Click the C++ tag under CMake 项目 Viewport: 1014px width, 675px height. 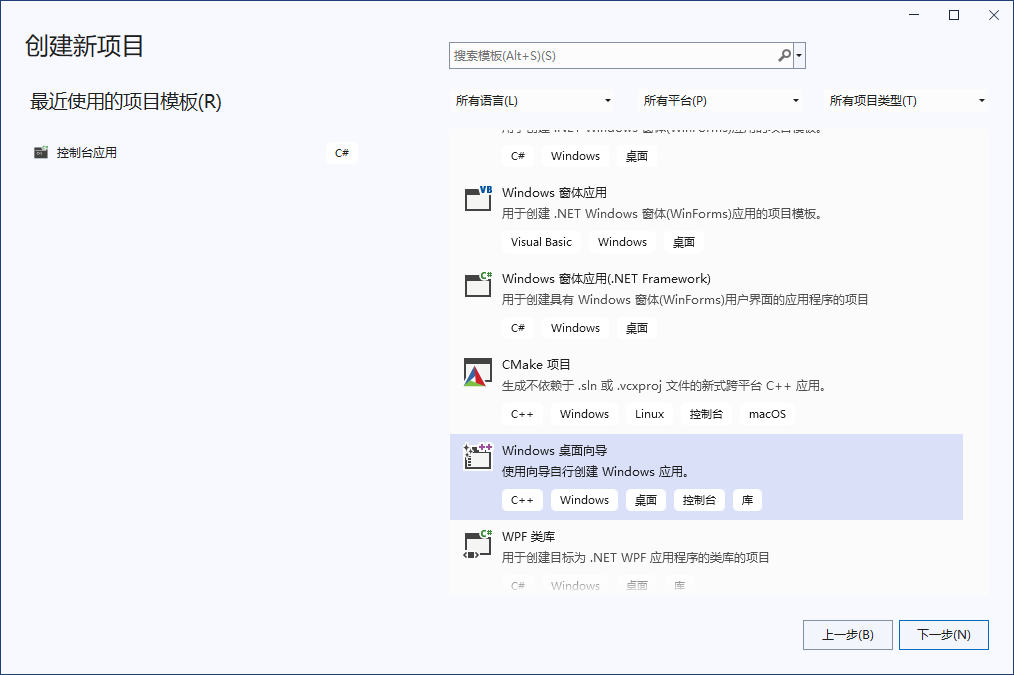522,414
